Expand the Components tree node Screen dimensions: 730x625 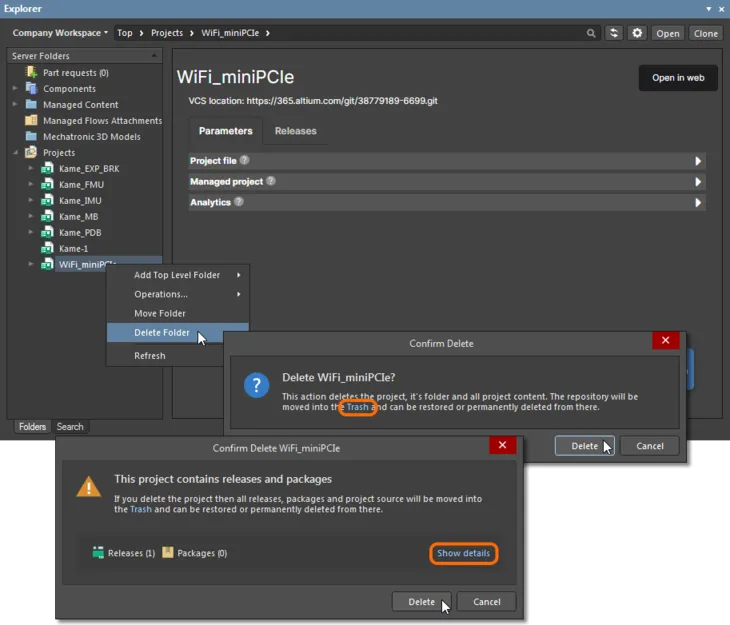[x=15, y=88]
